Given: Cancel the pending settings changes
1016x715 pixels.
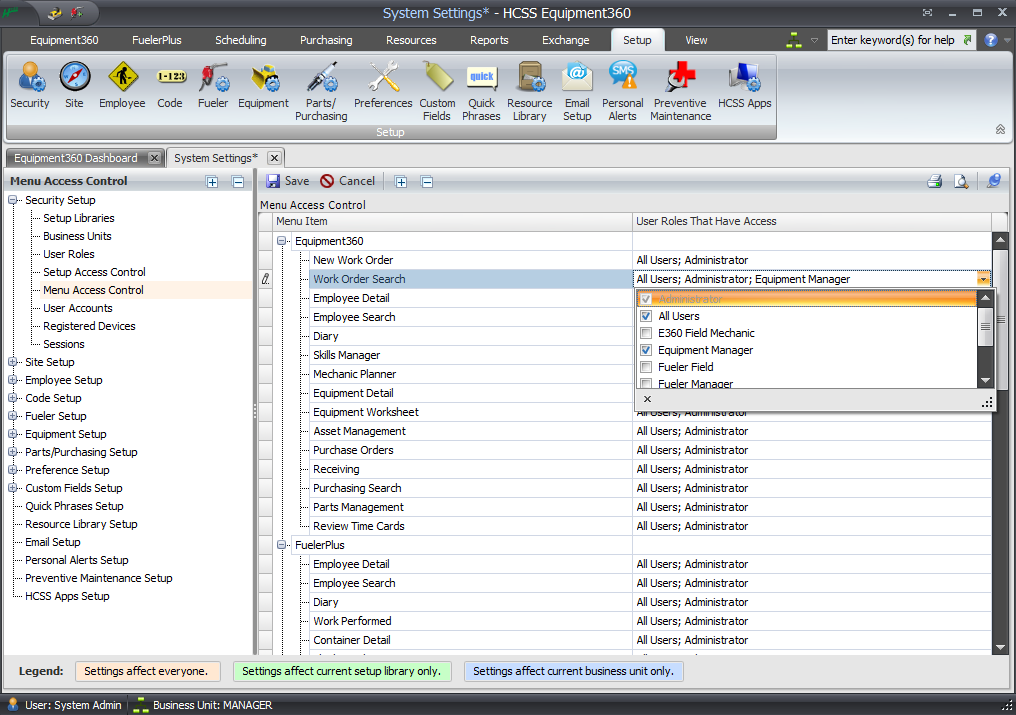Looking at the screenshot, I should tap(347, 181).
